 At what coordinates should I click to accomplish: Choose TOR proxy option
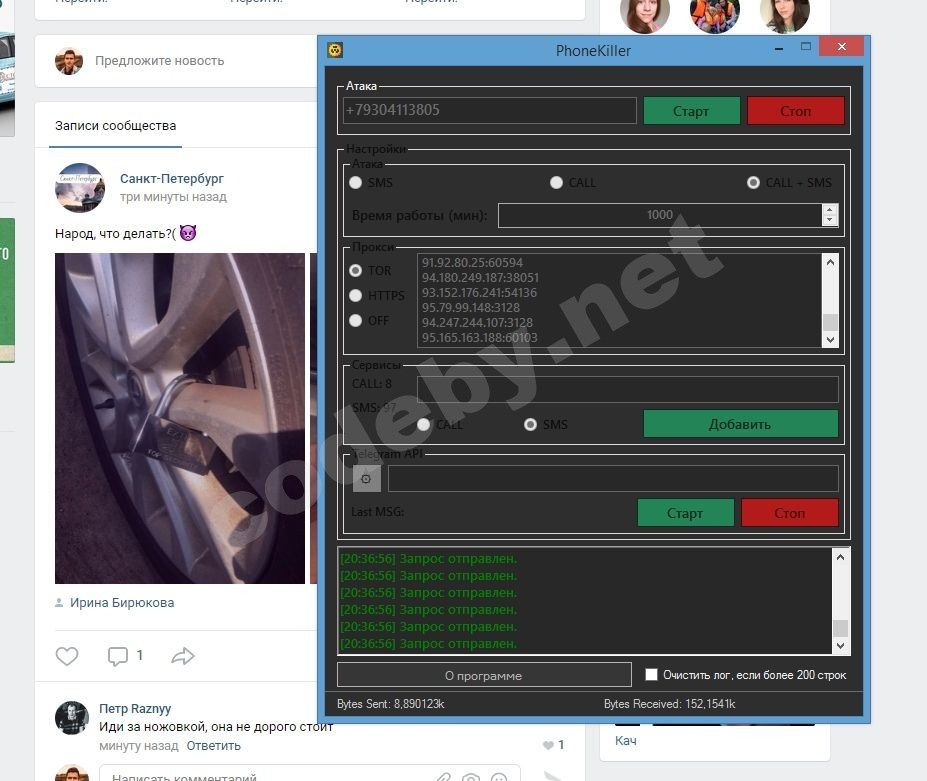tap(355, 271)
